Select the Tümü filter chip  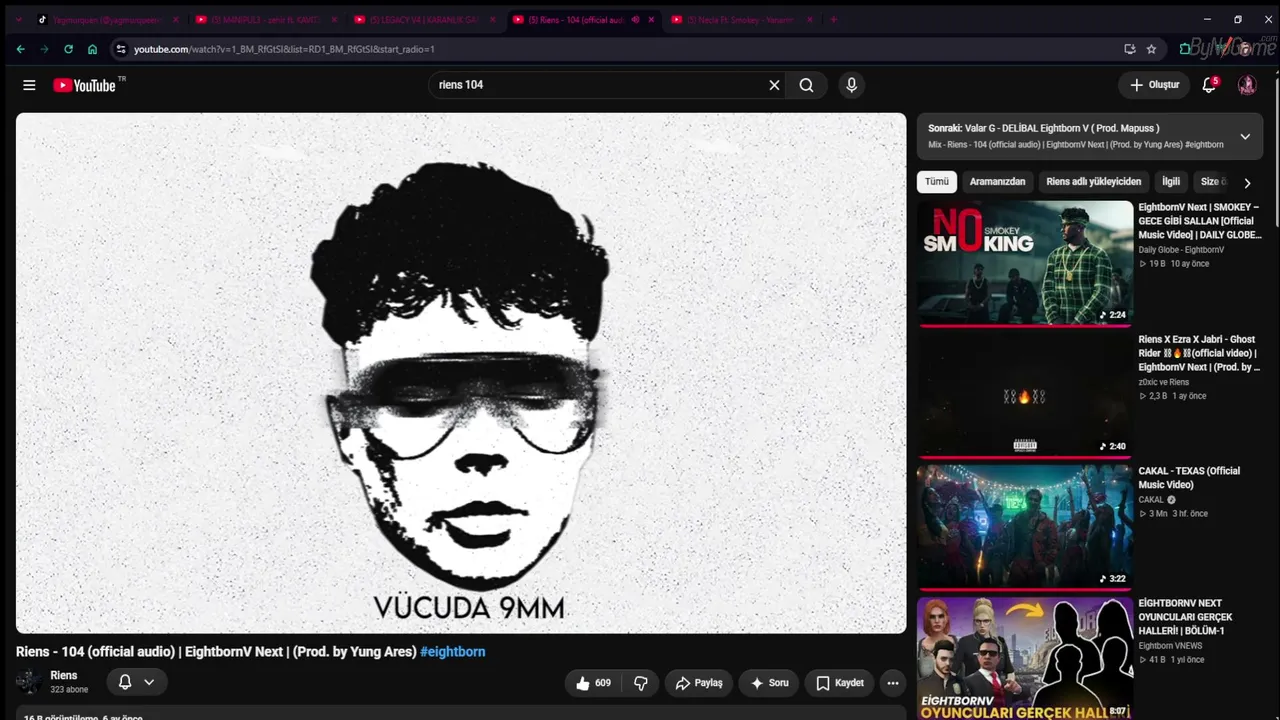coord(937,182)
